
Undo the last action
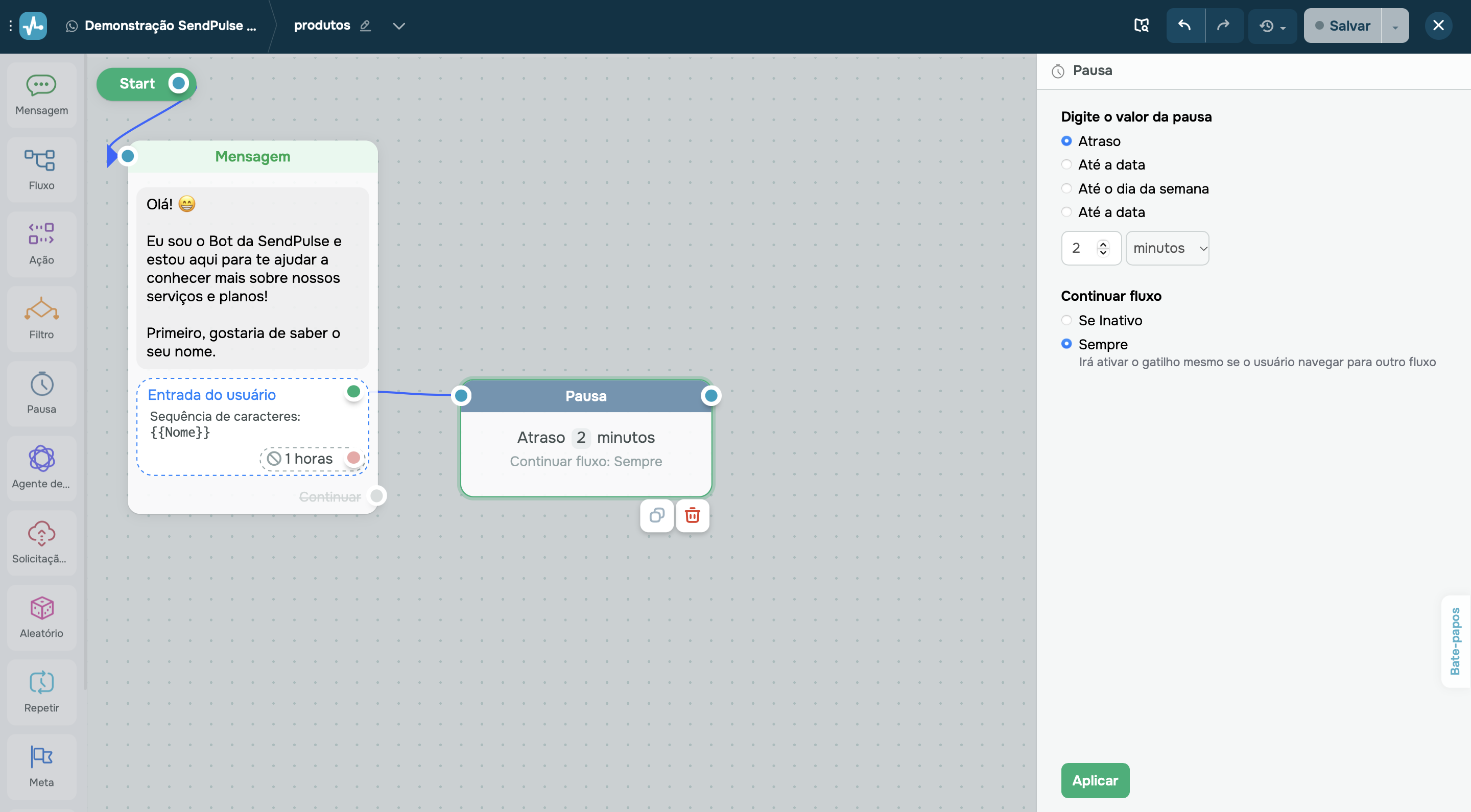point(1185,26)
